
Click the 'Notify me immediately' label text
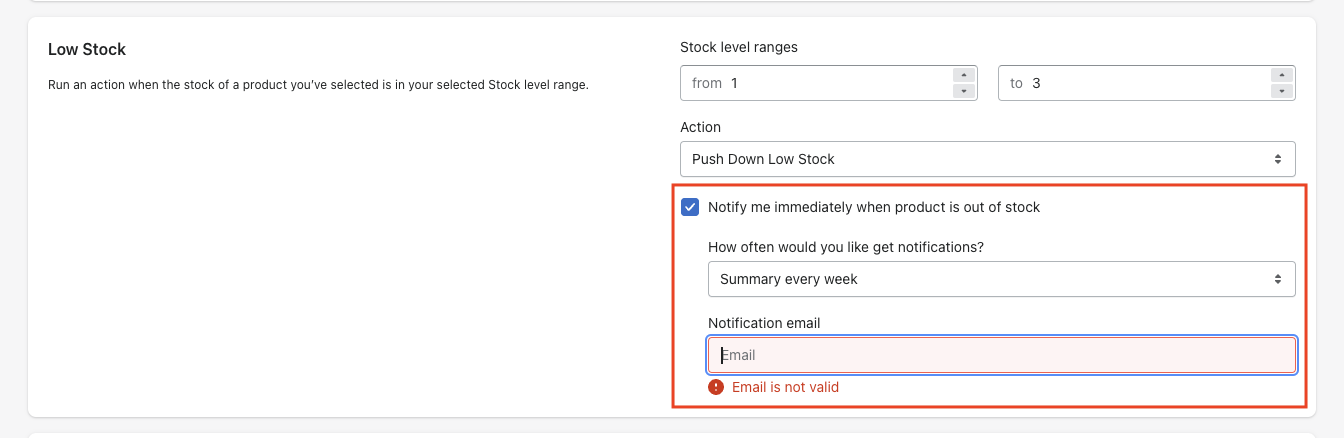click(x=873, y=207)
